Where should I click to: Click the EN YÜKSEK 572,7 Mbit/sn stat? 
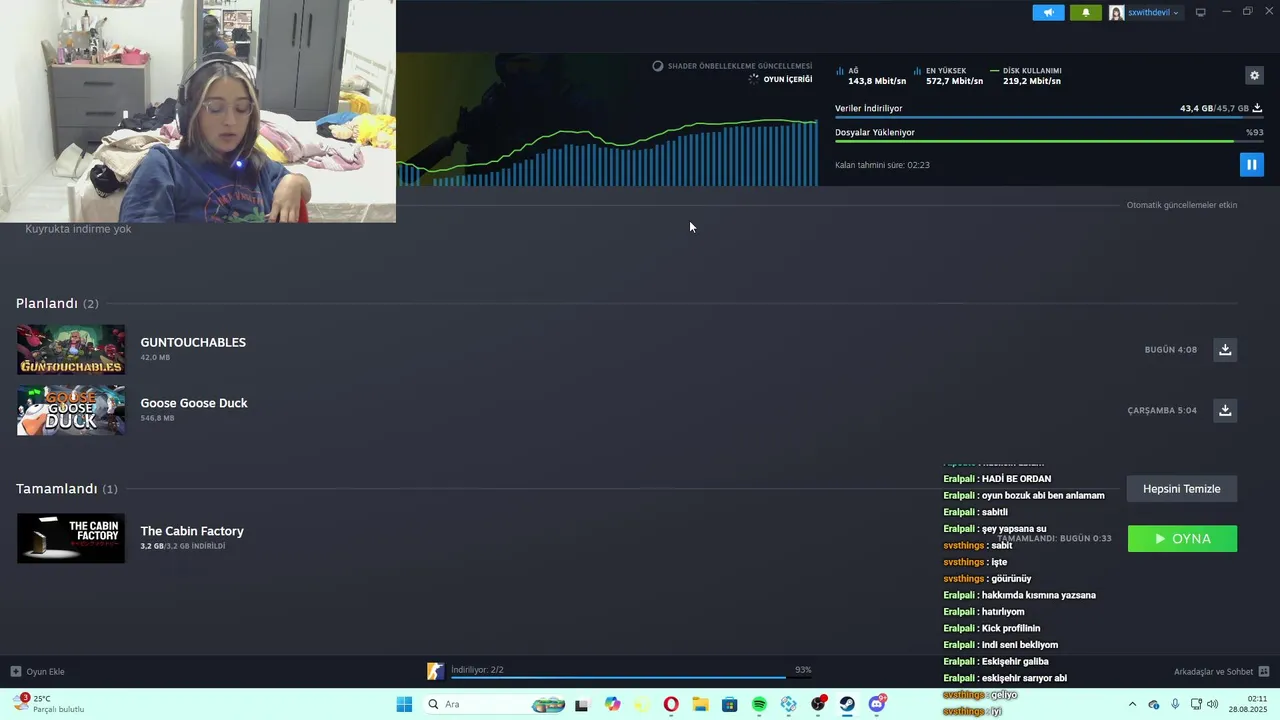[x=948, y=76]
